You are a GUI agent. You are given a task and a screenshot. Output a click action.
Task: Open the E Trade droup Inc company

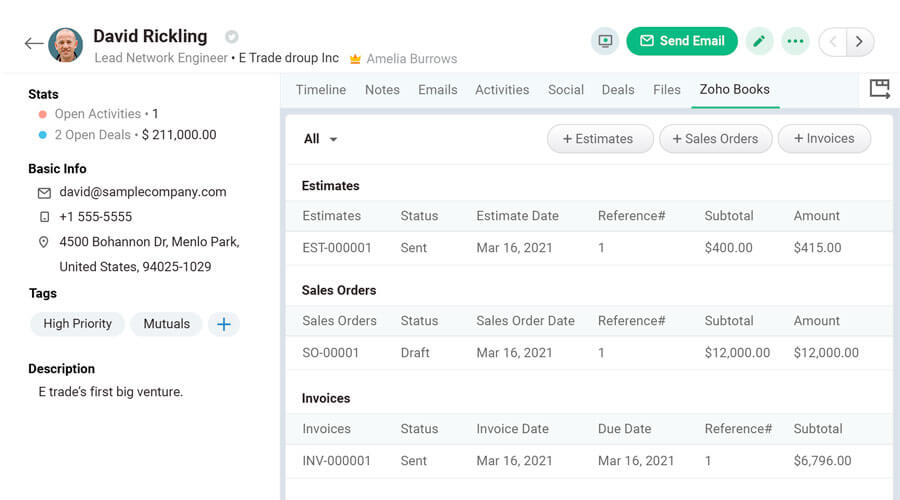(x=289, y=58)
